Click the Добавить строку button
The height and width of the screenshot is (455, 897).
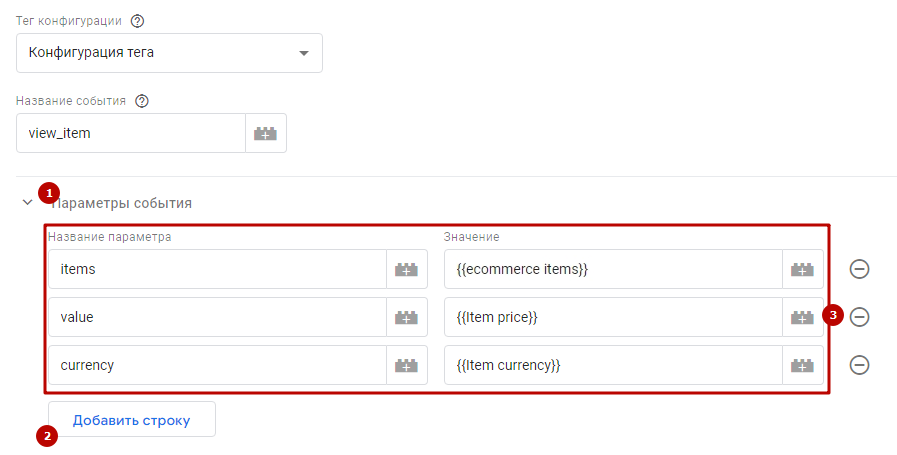pos(132,420)
